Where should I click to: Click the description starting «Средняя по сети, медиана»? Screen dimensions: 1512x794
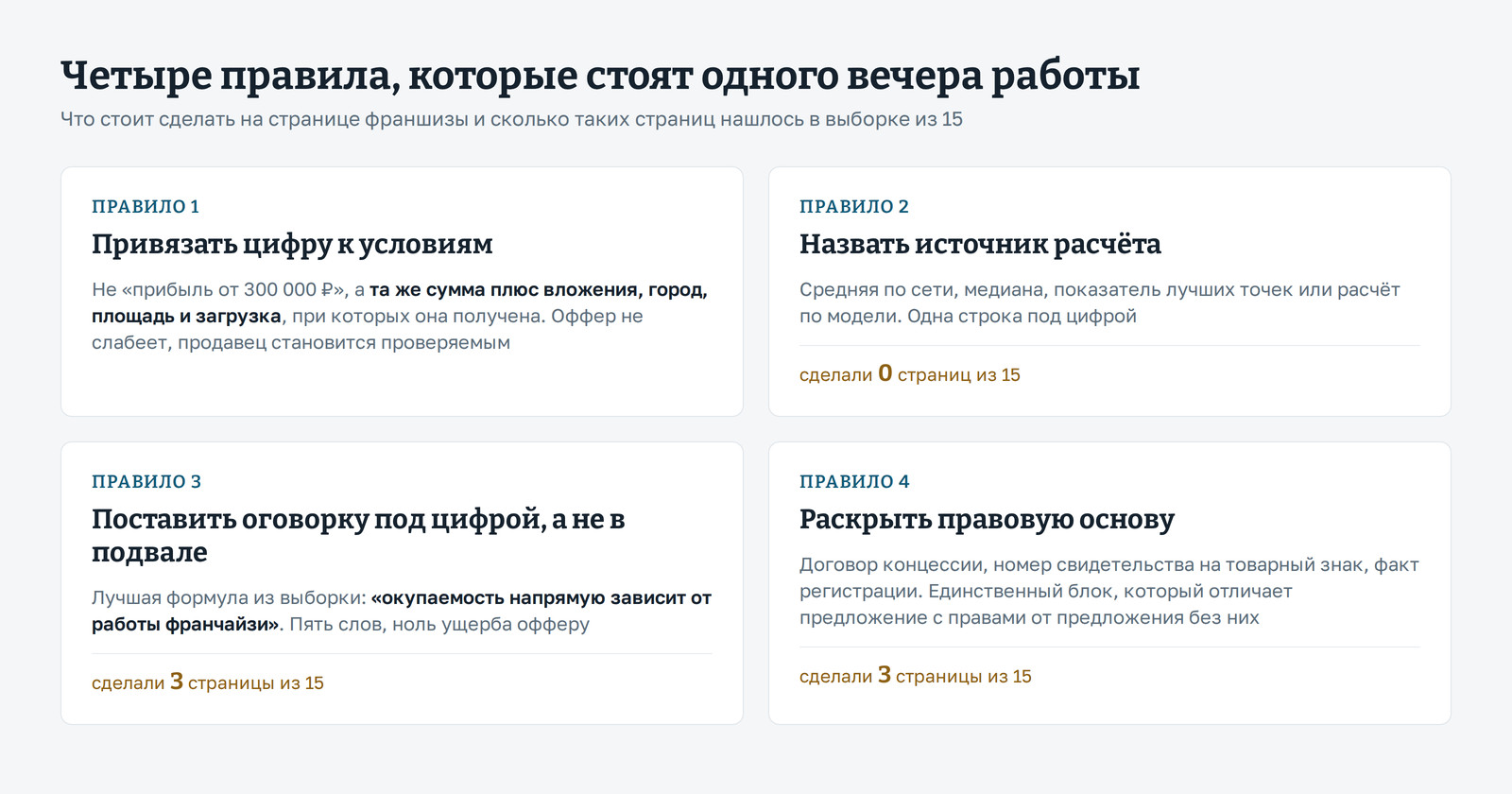(x=1100, y=302)
